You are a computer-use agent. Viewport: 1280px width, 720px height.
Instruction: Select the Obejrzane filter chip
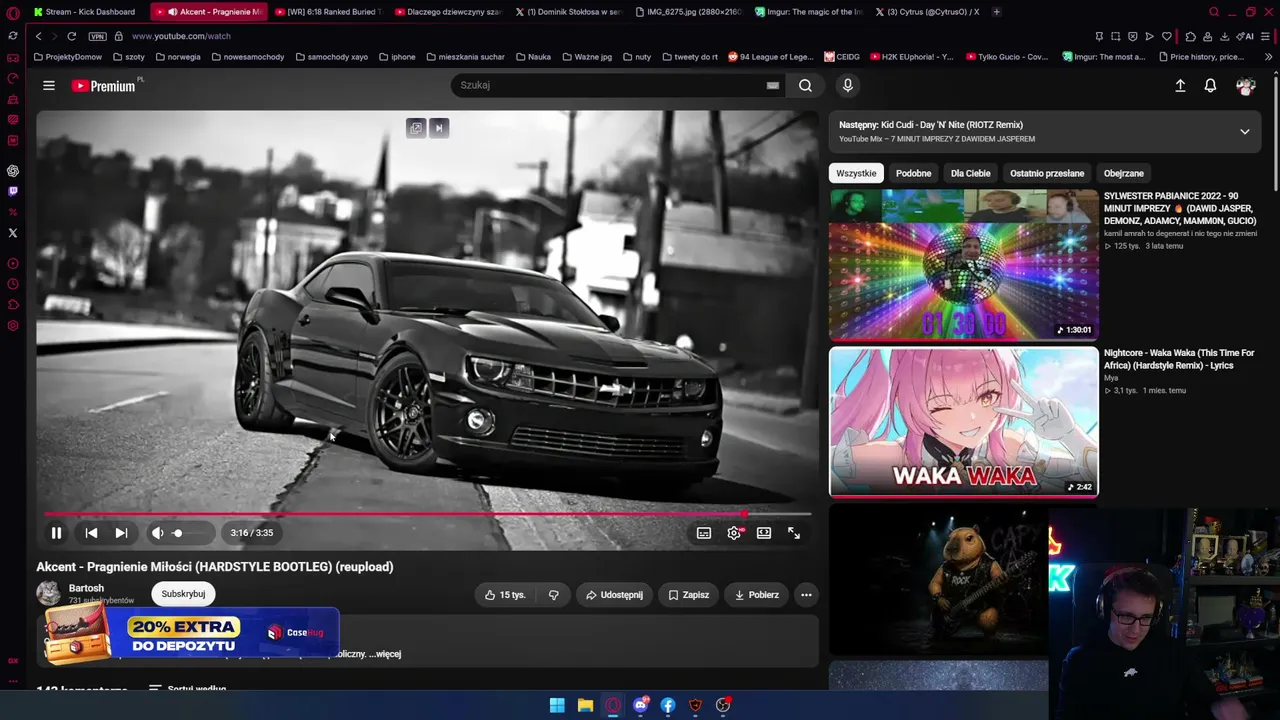pyautogui.click(x=1123, y=173)
